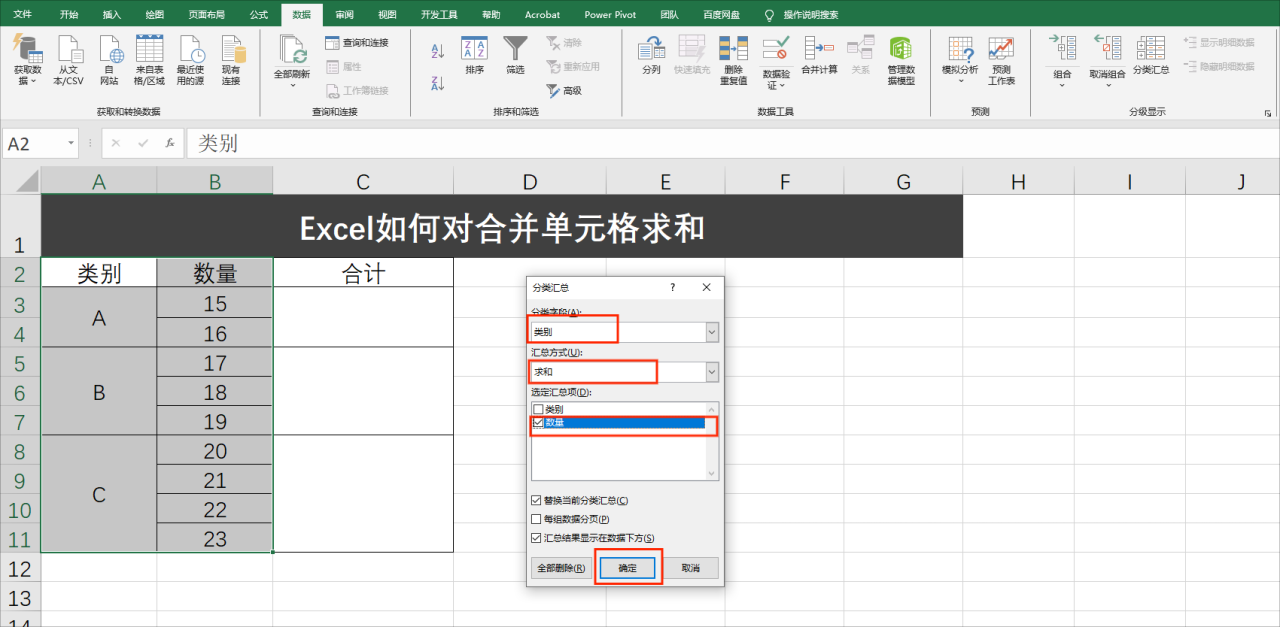Open the 文件 File tab
The width and height of the screenshot is (1280, 627).
coord(23,15)
